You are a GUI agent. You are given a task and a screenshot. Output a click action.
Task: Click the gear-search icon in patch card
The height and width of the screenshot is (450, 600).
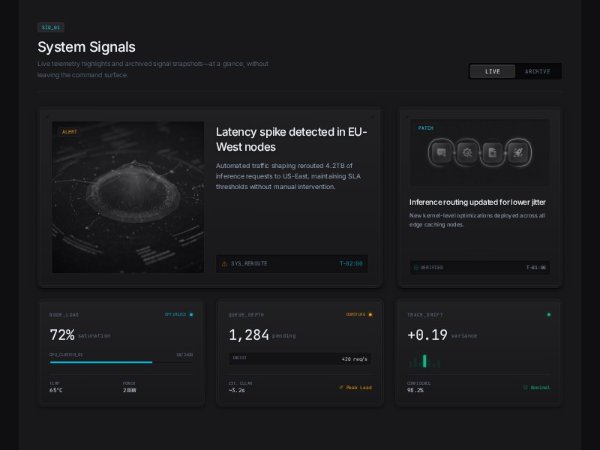(466, 153)
